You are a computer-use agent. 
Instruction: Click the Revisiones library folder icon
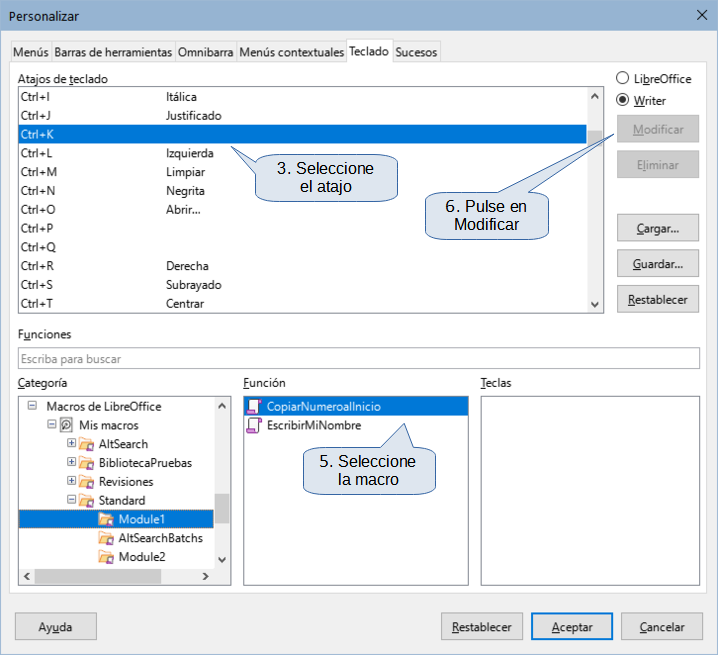click(86, 481)
